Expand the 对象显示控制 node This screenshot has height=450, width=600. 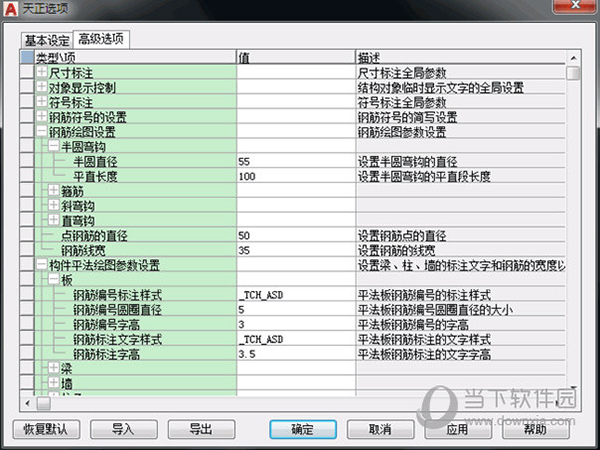(x=42, y=87)
